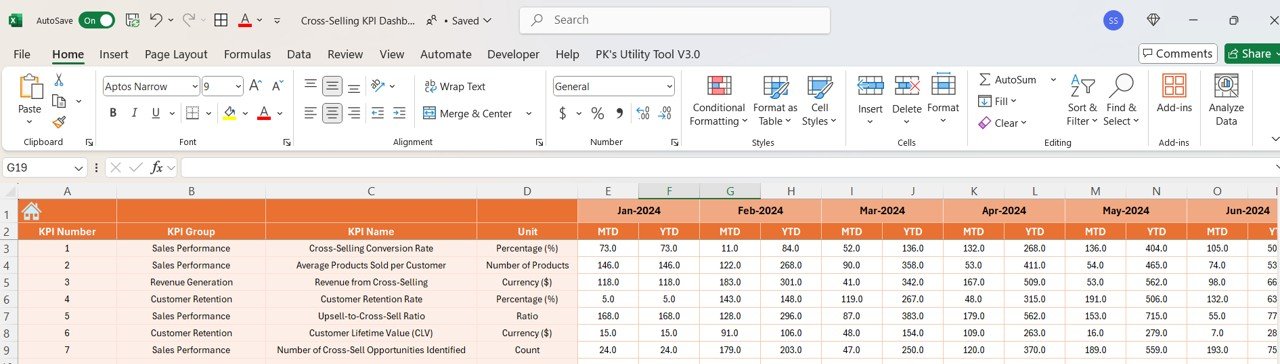Viewport: 1280px width, 364px height.
Task: Click the Excel logo icon
Action: pyautogui.click(x=16, y=19)
